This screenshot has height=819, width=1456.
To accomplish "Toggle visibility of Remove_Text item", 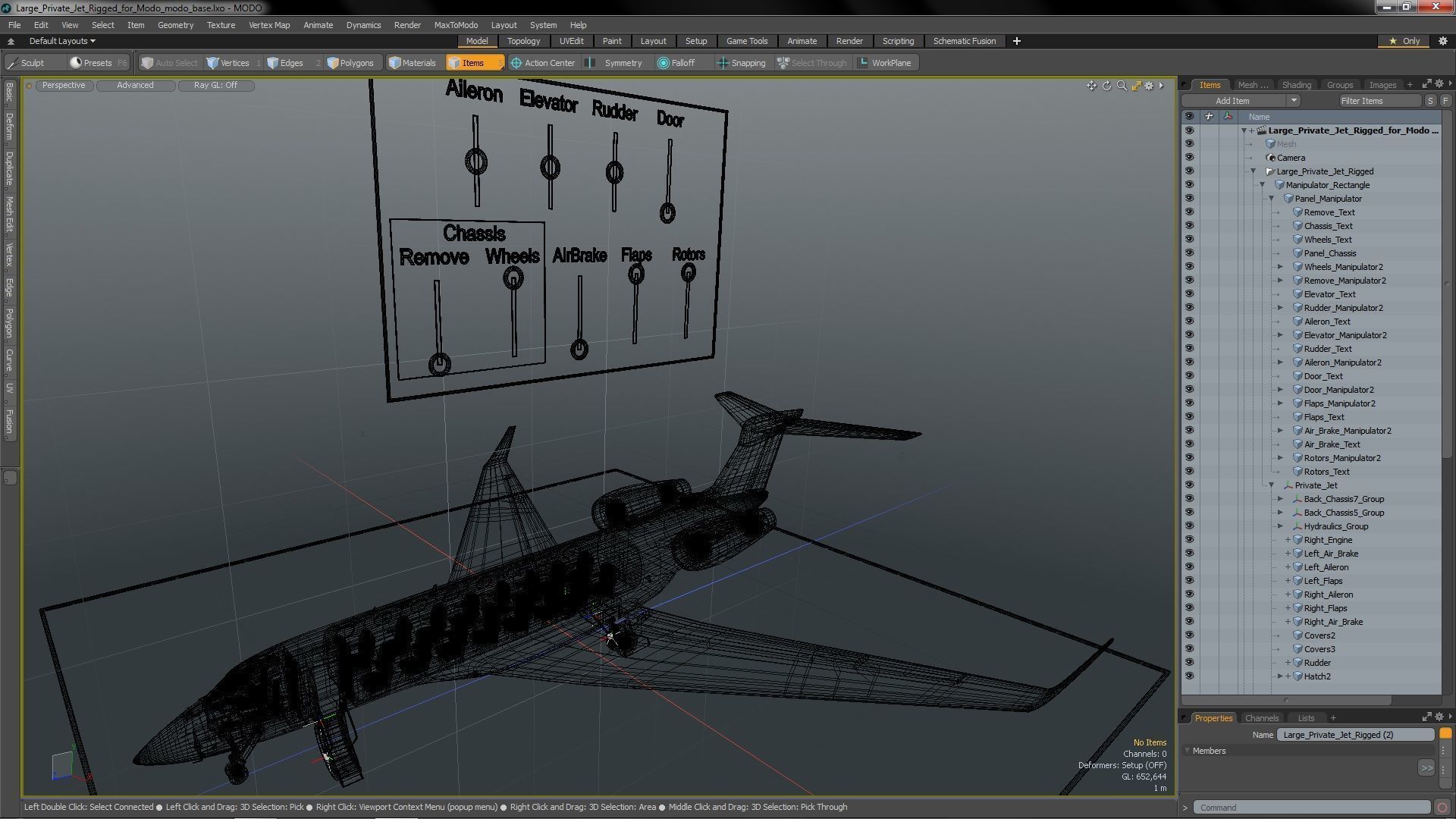I will click(1189, 212).
